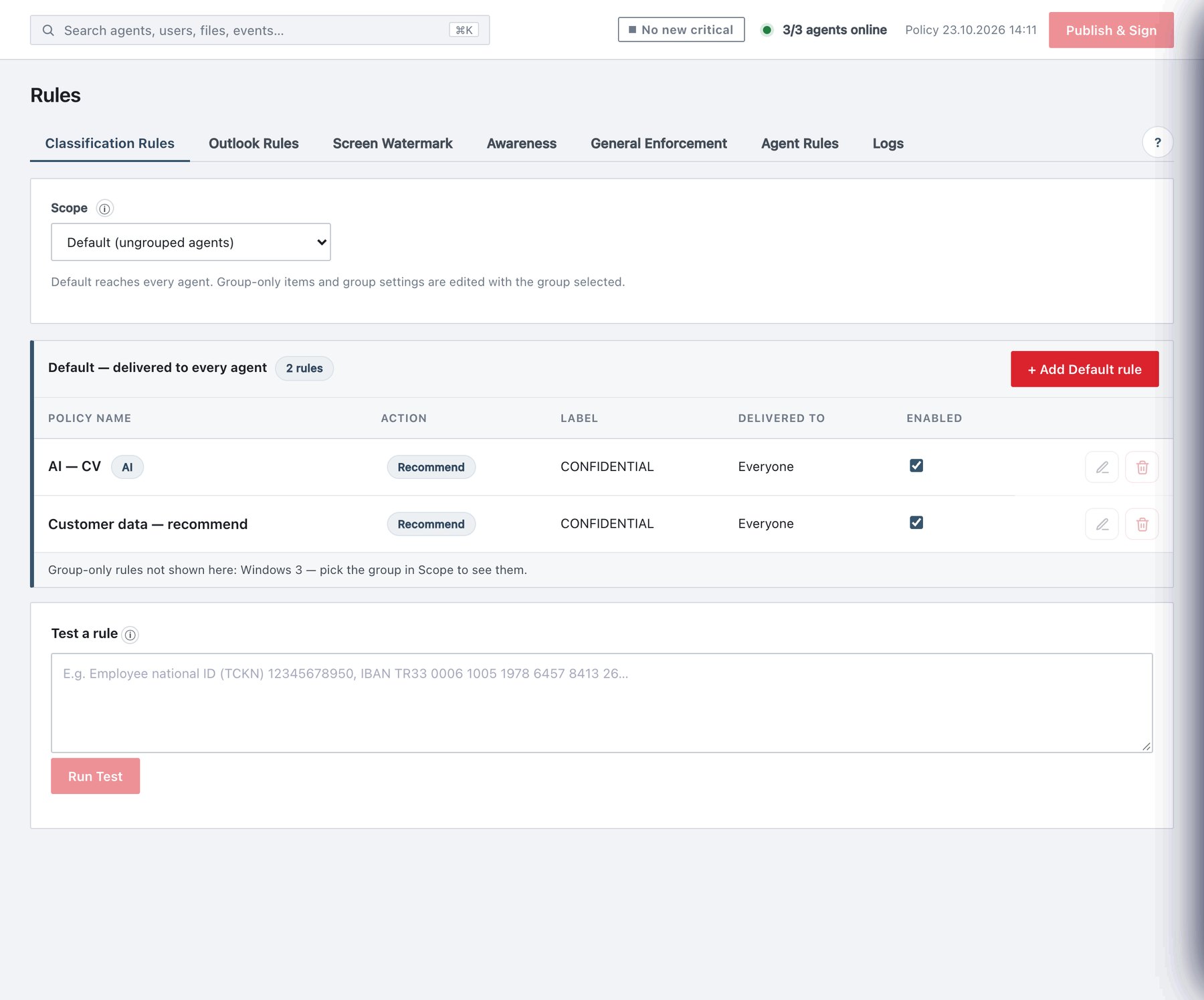This screenshot has width=1204, height=1000.
Task: Click the Policy 23.10.2026 14:11 text
Action: [x=971, y=30]
